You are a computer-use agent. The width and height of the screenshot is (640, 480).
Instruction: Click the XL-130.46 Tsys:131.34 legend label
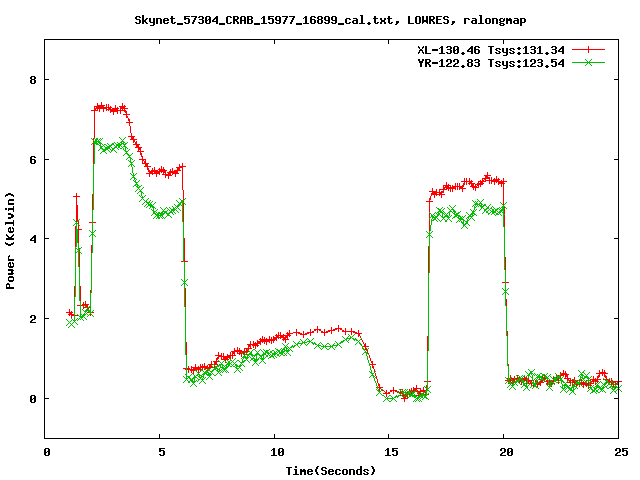(x=491, y=50)
